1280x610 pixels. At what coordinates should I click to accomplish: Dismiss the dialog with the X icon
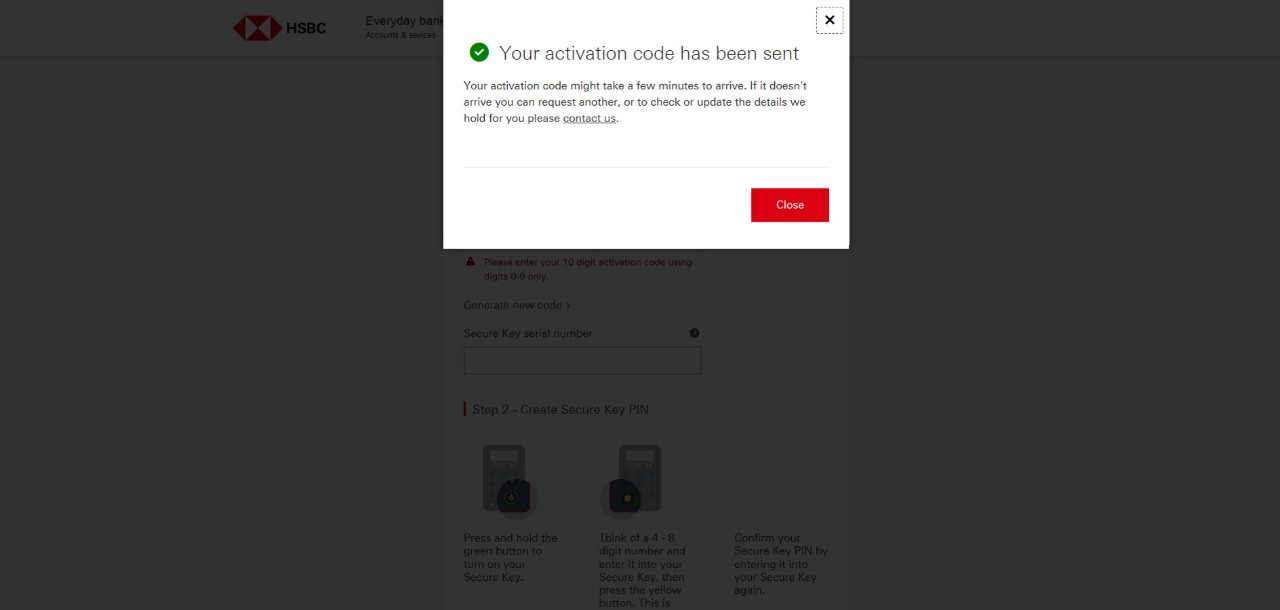pyautogui.click(x=829, y=20)
